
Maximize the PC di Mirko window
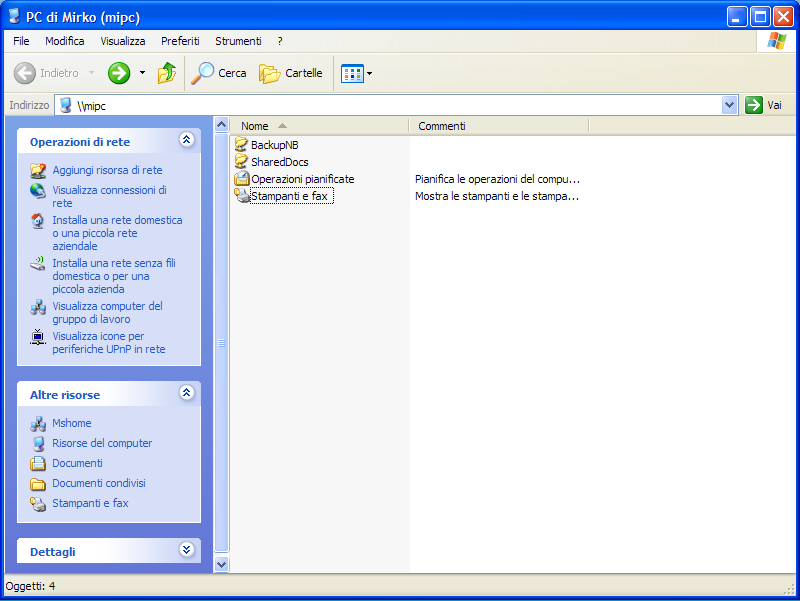click(x=760, y=17)
